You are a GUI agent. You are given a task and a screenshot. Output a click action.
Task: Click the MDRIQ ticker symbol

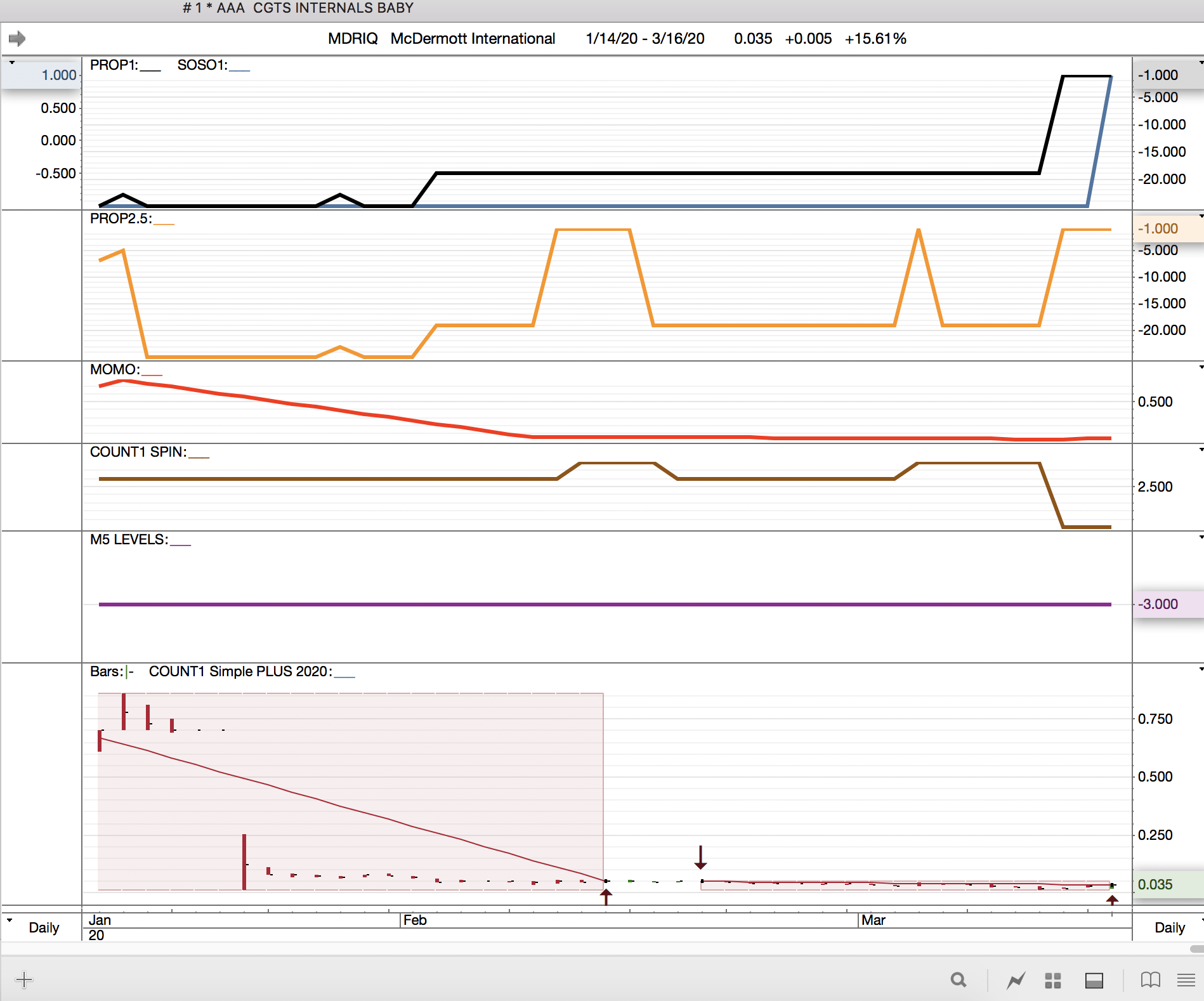(x=353, y=39)
